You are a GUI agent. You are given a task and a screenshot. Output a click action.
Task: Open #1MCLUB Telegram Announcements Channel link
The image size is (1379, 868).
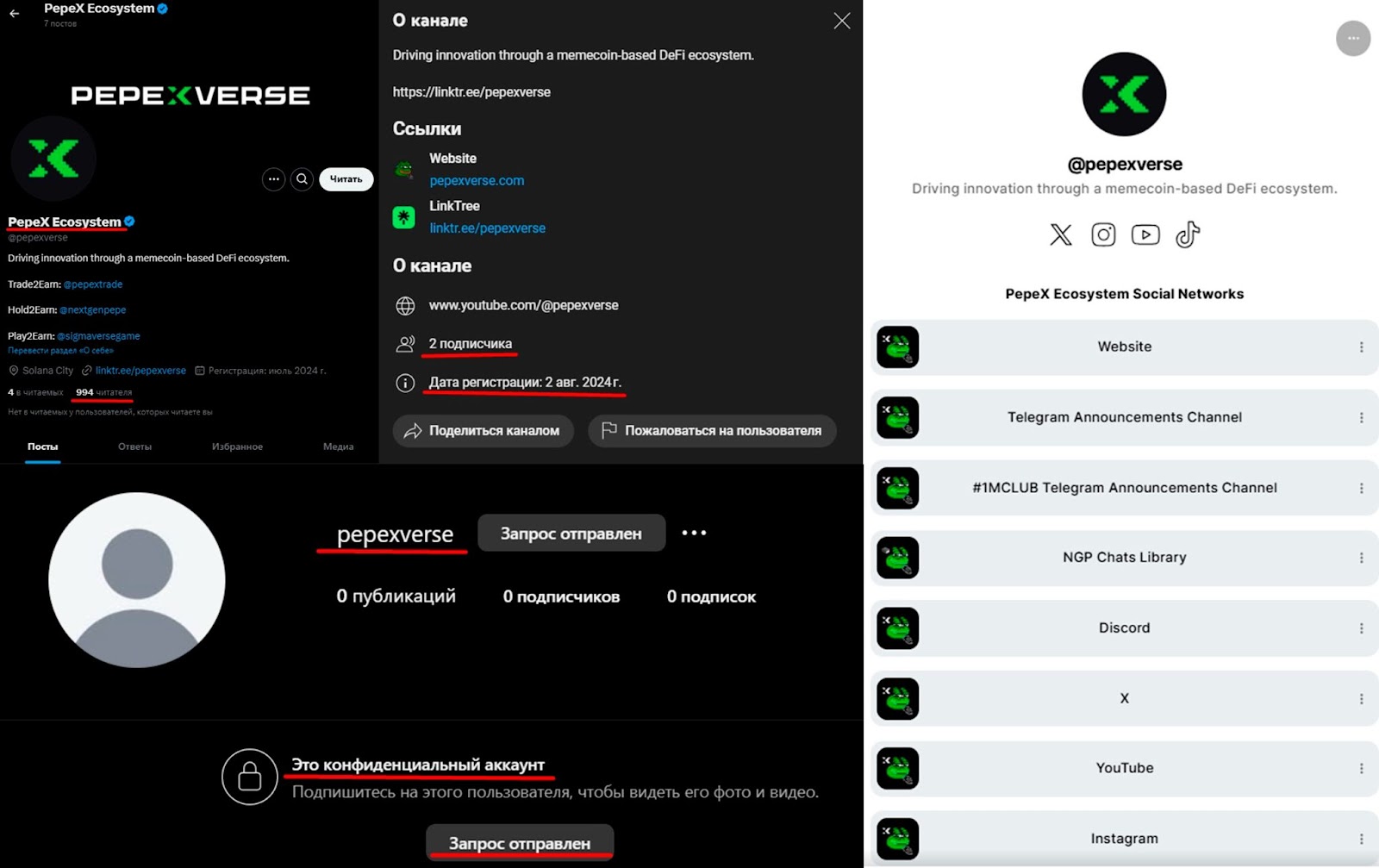1124,488
